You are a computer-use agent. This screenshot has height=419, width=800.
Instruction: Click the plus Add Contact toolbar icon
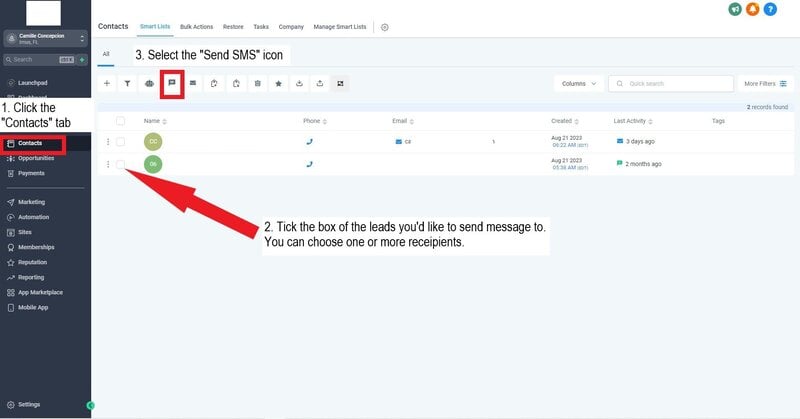pos(107,84)
